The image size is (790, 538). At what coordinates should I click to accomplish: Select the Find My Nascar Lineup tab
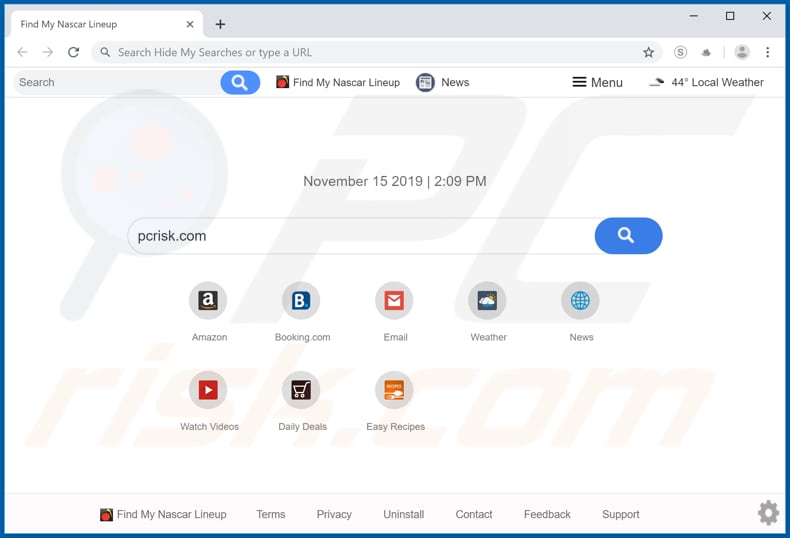tap(106, 24)
